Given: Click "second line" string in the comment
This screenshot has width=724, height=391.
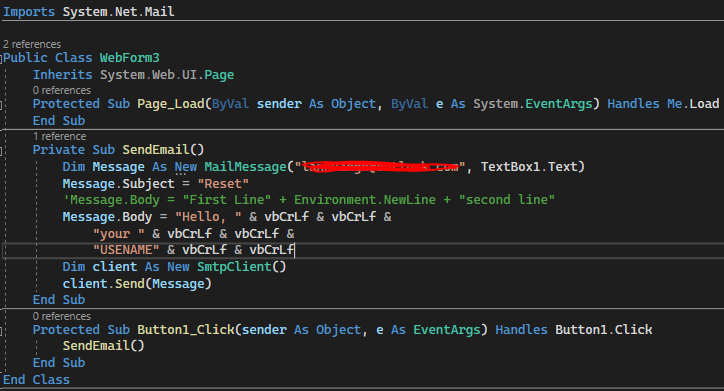Looking at the screenshot, I should coord(507,200).
